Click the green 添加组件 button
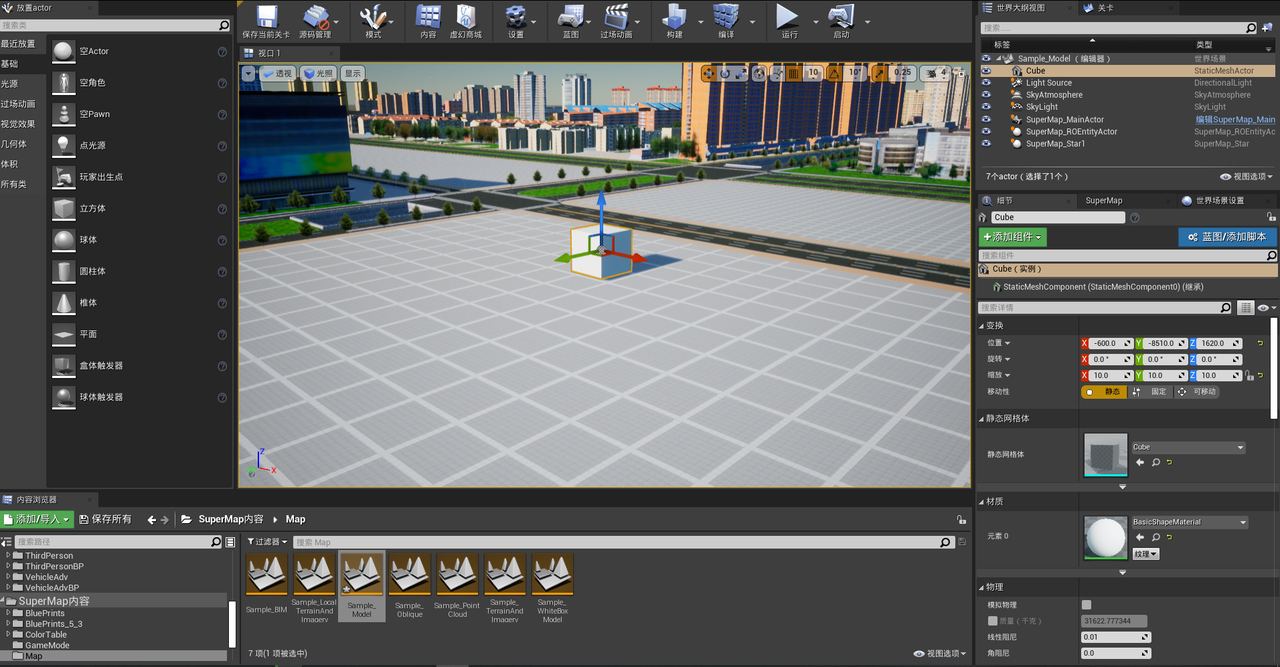 tap(1012, 237)
